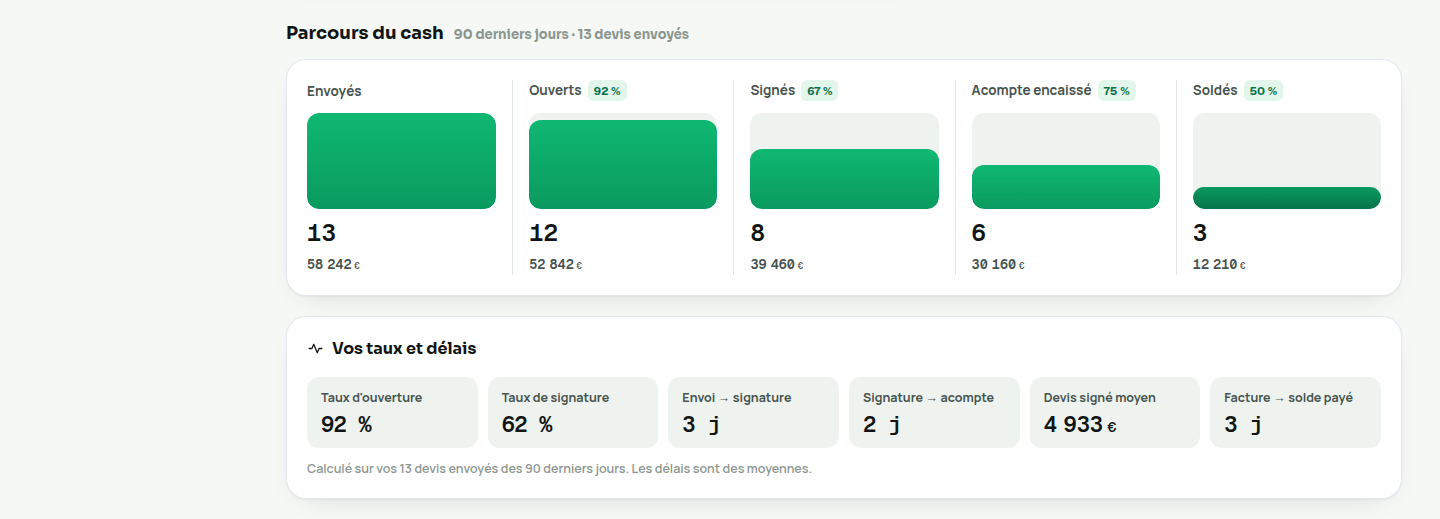The height and width of the screenshot is (519, 1440).
Task: Click the count 6 under Acompte encaissé
Action: click(979, 234)
